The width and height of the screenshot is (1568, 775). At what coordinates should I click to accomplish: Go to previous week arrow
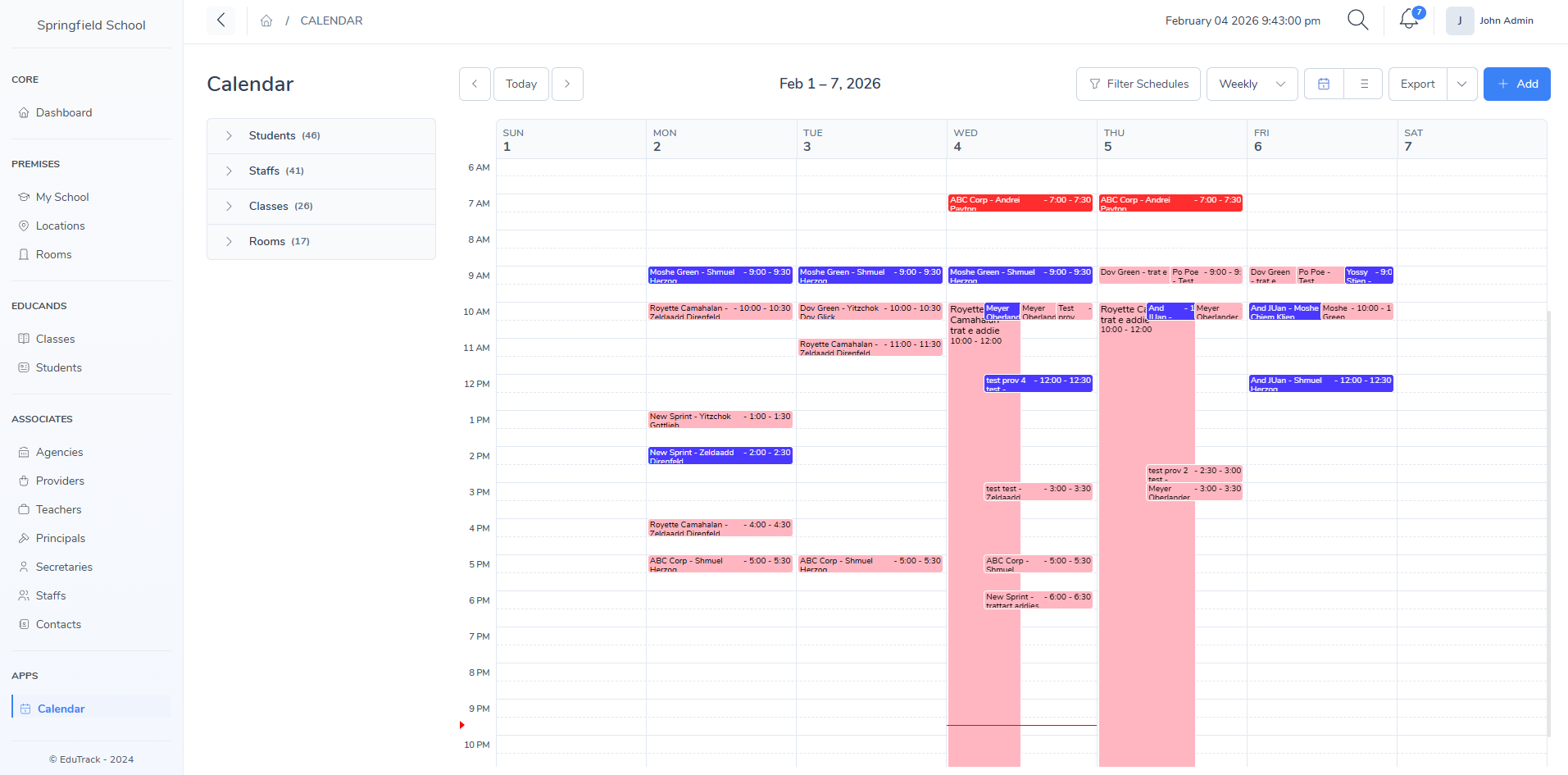click(475, 84)
